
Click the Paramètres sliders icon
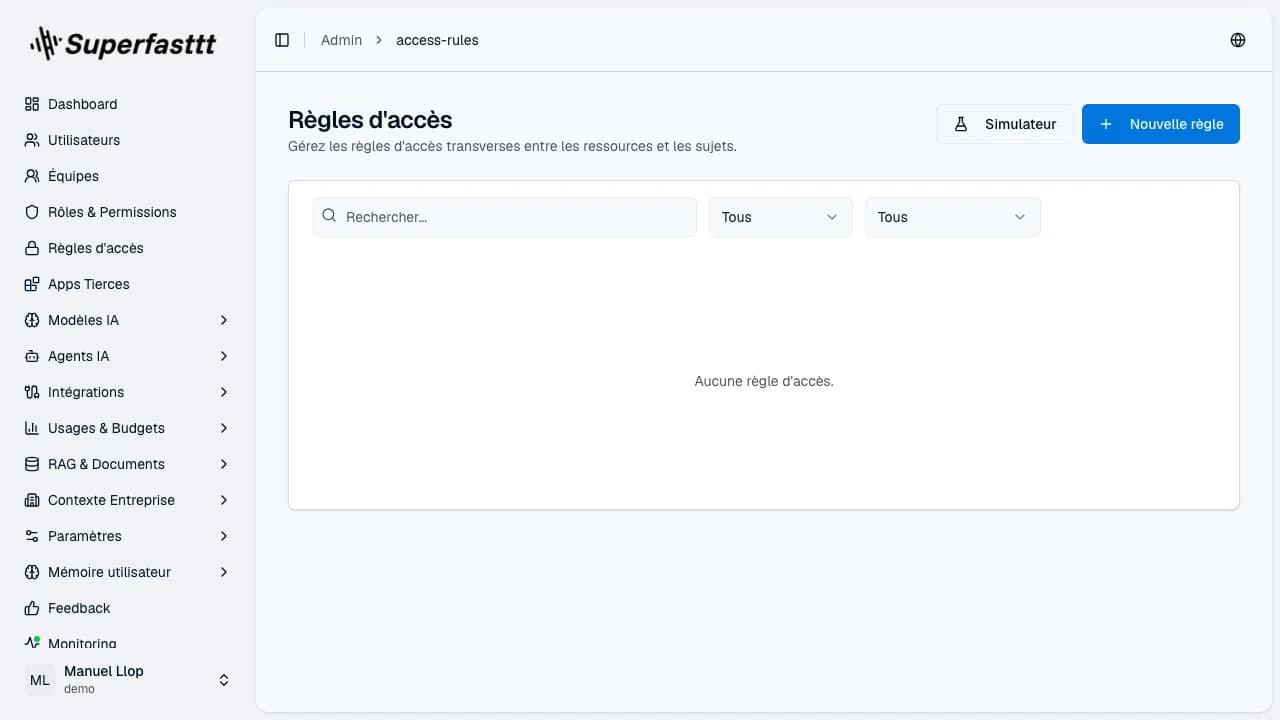click(x=32, y=536)
